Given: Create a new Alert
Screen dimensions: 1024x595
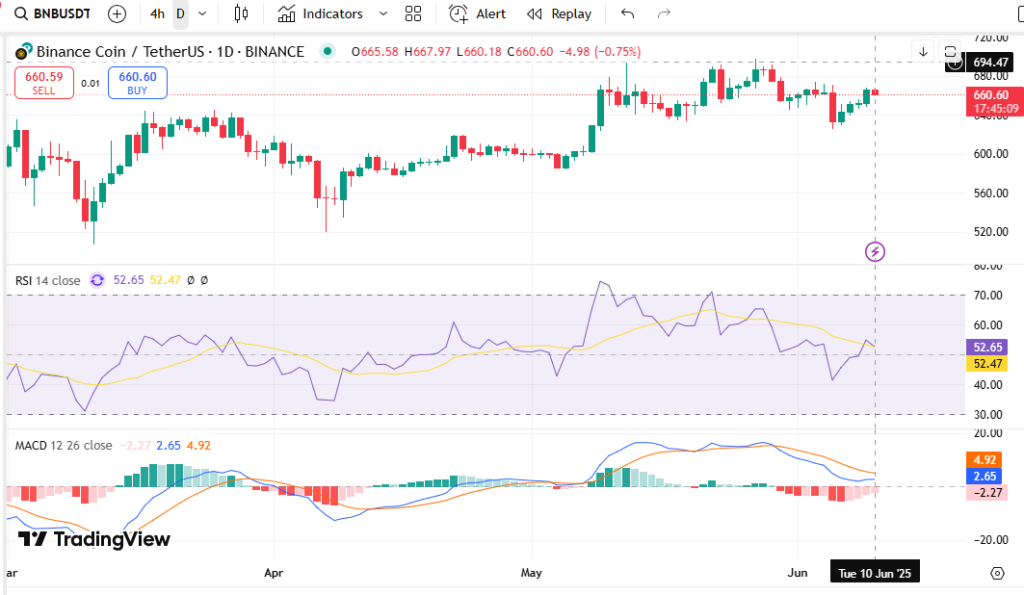Looking at the screenshot, I should click(477, 14).
